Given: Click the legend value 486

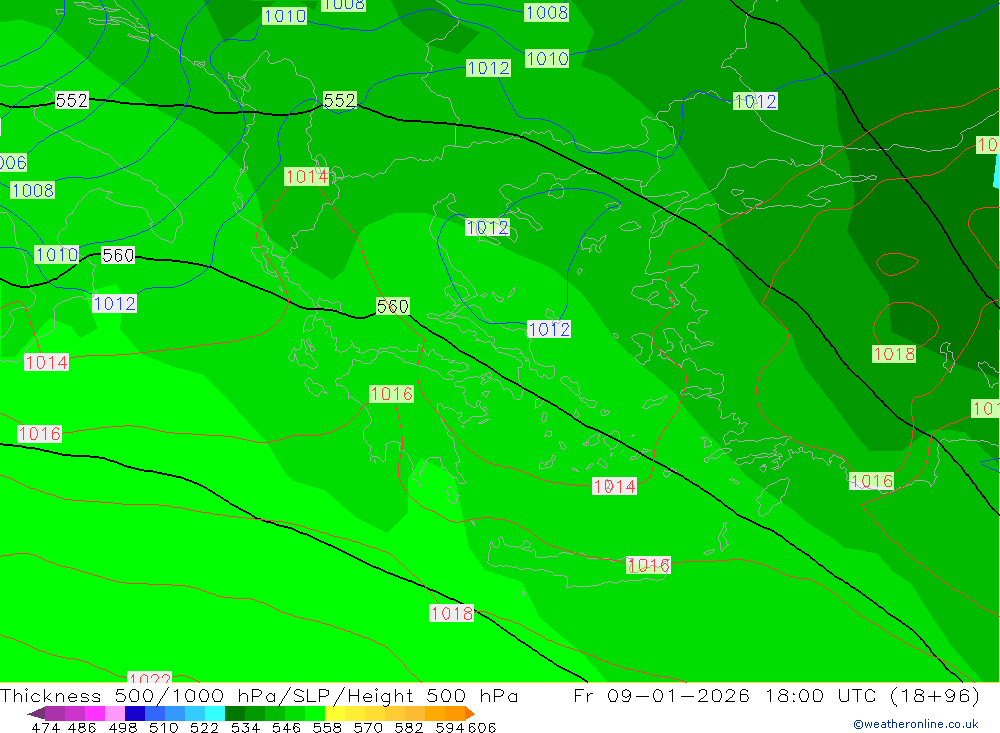Looking at the screenshot, I should [82, 727].
